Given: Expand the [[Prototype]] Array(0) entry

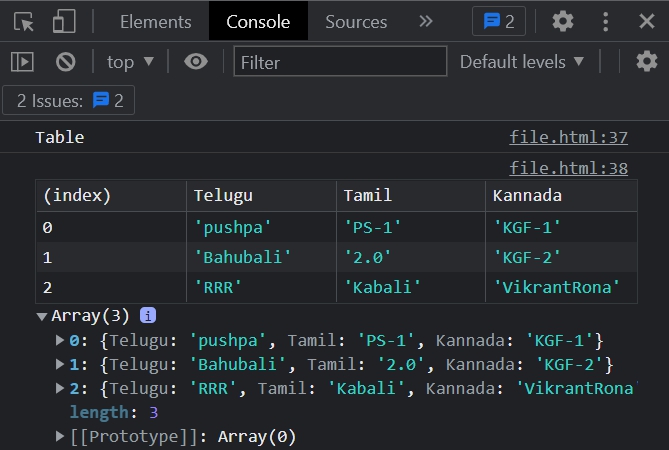Looking at the screenshot, I should coord(61,436).
